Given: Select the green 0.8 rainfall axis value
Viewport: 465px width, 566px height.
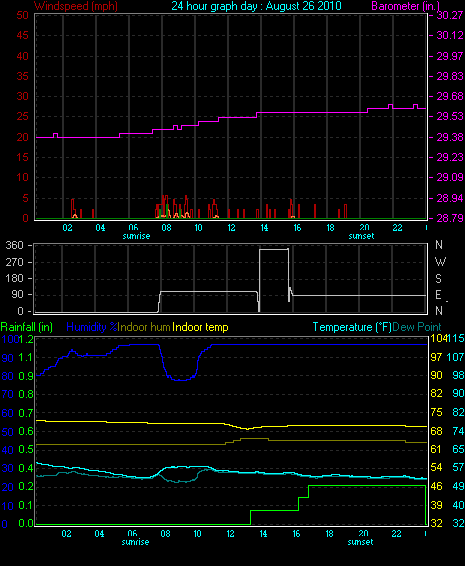Looking at the screenshot, I should tap(26, 394).
